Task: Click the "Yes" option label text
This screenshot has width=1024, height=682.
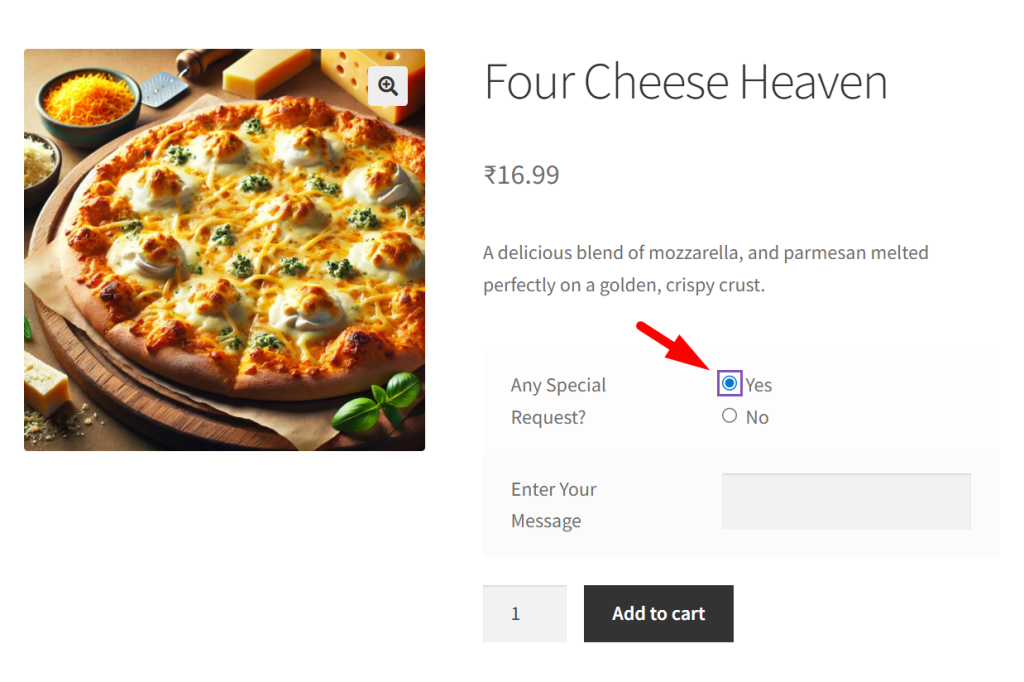Action: point(759,385)
